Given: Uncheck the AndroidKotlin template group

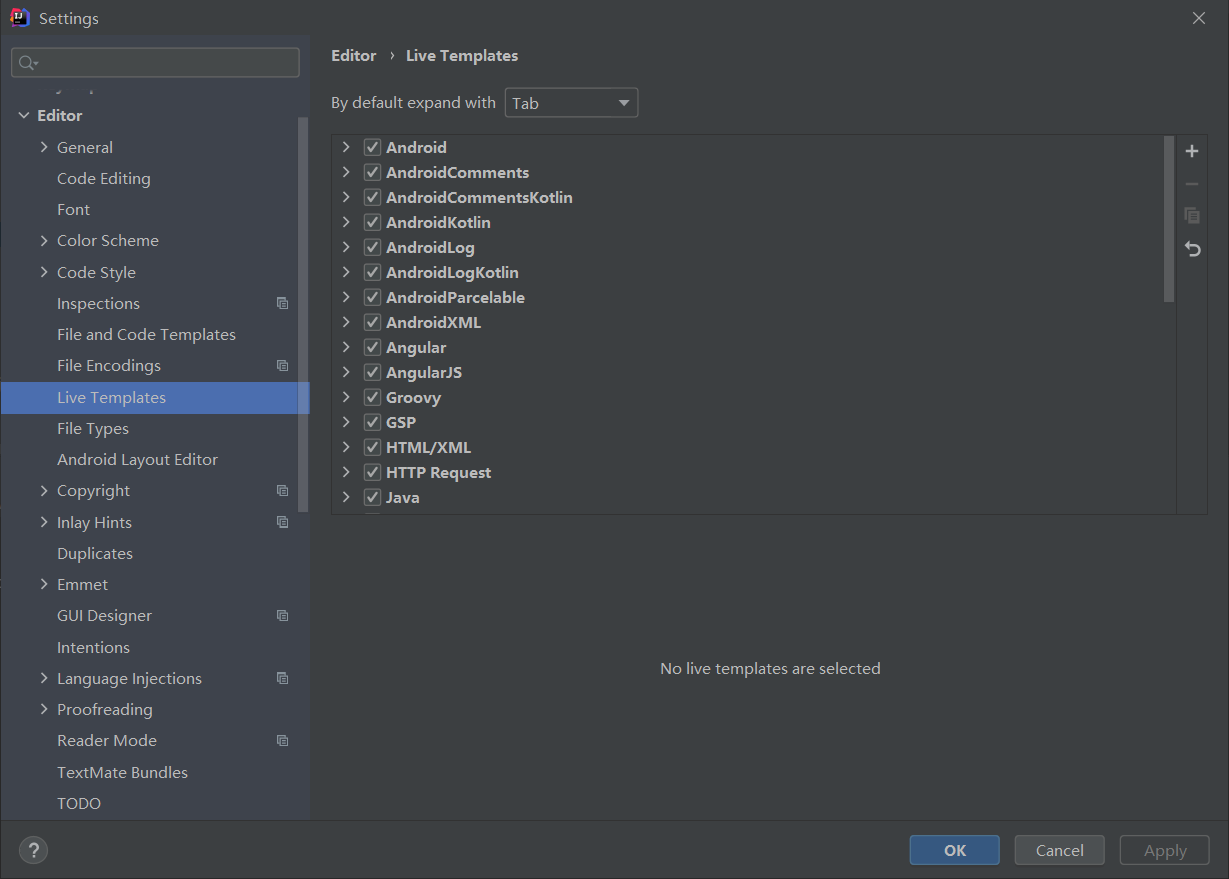Looking at the screenshot, I should 373,223.
